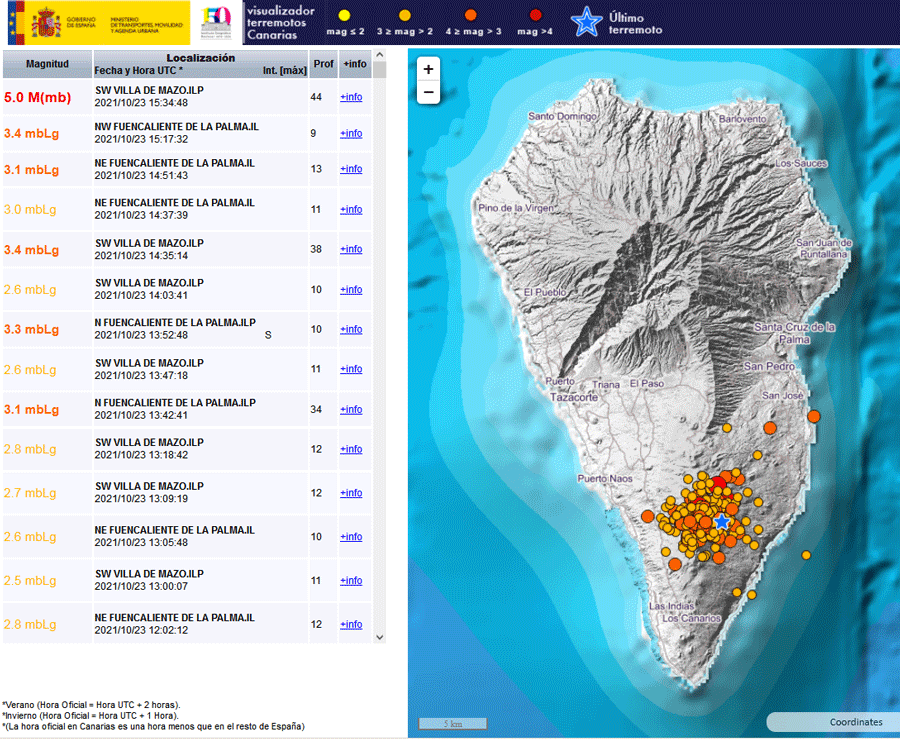Open +info for the 13:05:48 earthquake
The height and width of the screenshot is (739, 900).
pos(351,537)
